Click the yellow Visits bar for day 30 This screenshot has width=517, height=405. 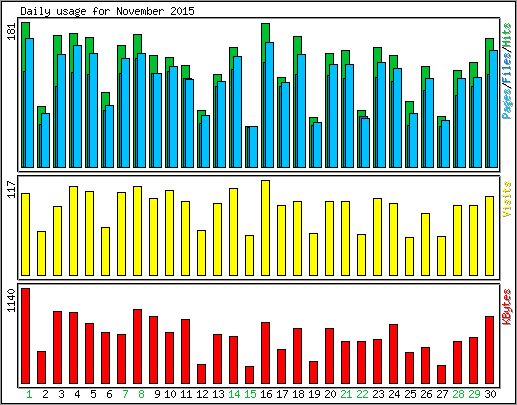point(490,236)
